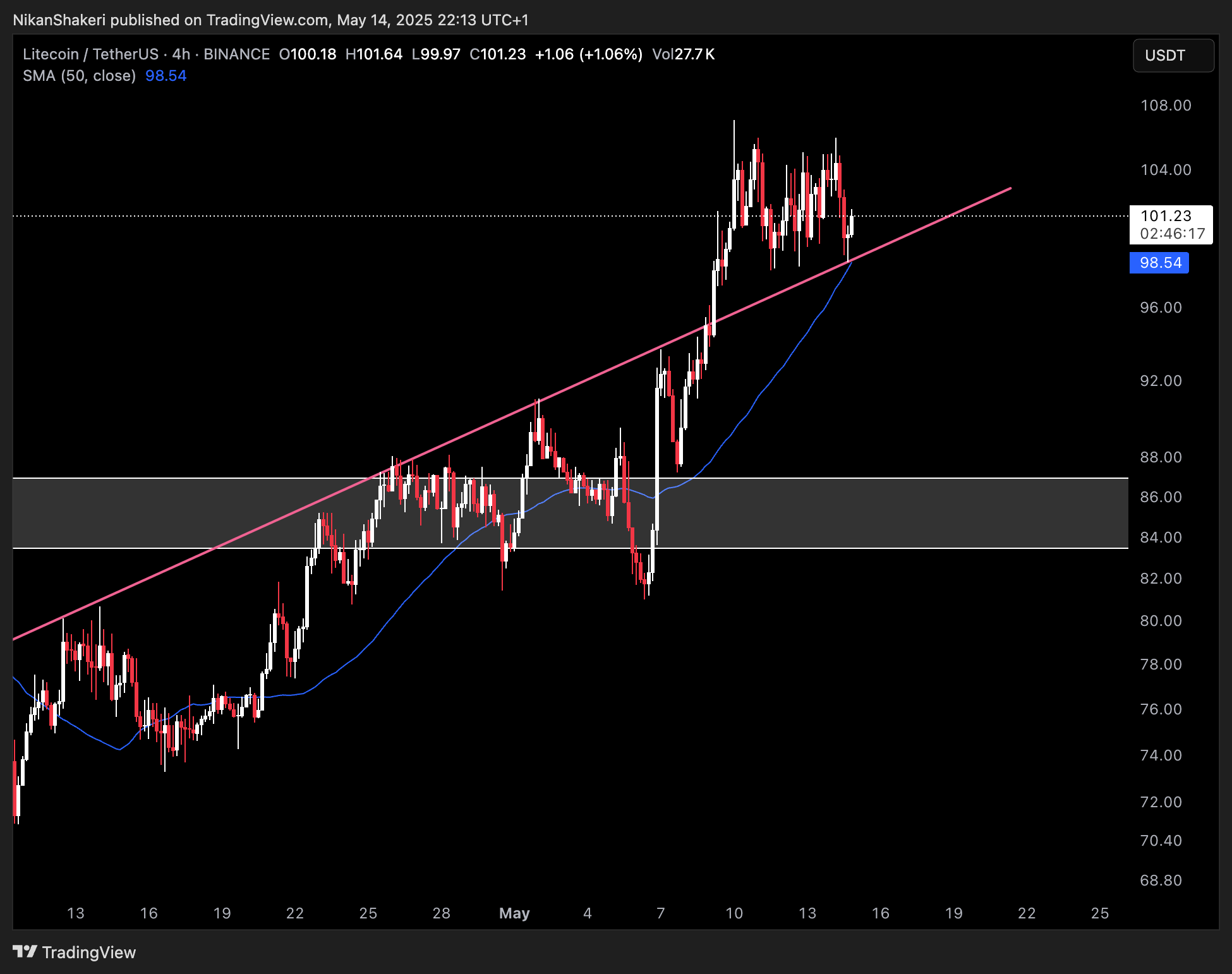Click the blue 98.54 price axis tag

tap(1159, 263)
